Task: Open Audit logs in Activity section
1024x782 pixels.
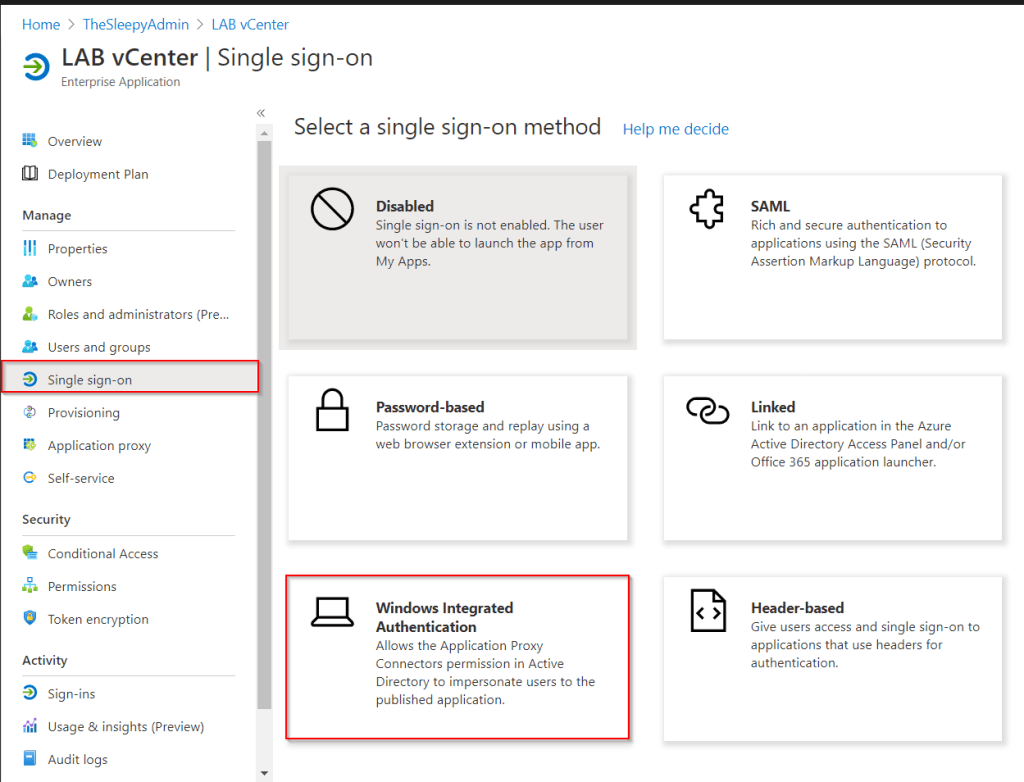Action: [x=77, y=759]
